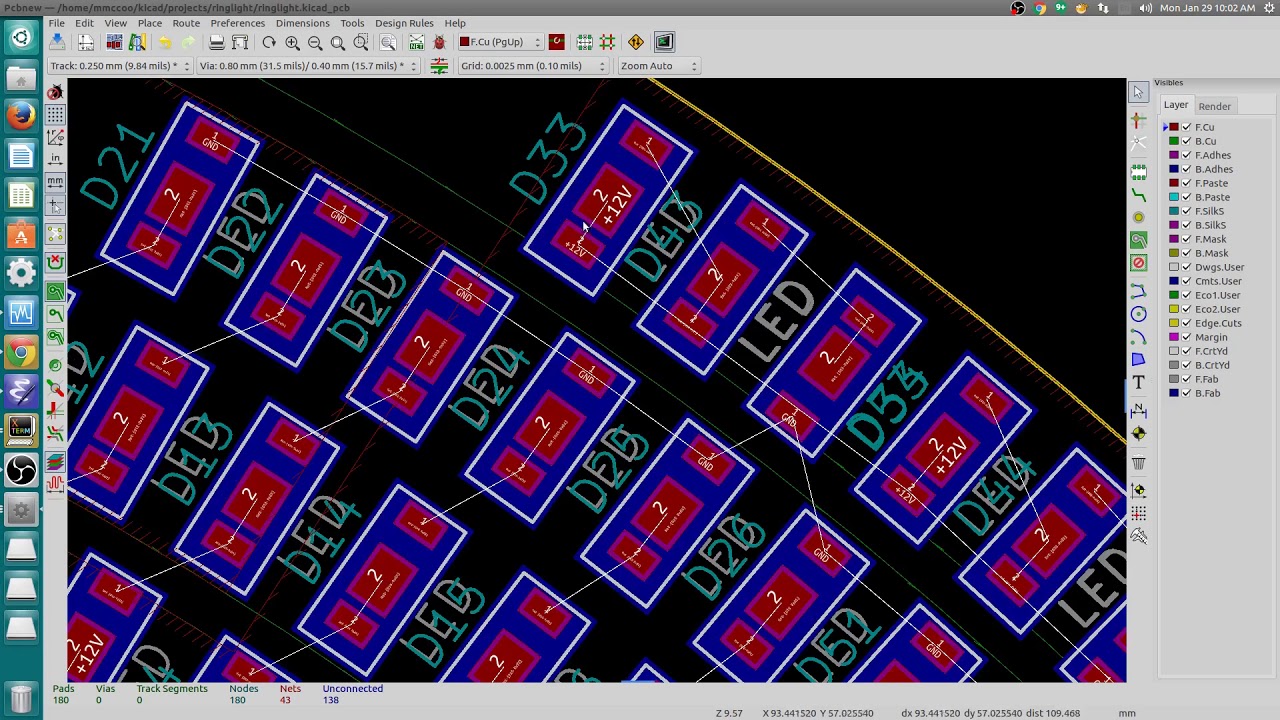Click the print board icon

pos(216,42)
